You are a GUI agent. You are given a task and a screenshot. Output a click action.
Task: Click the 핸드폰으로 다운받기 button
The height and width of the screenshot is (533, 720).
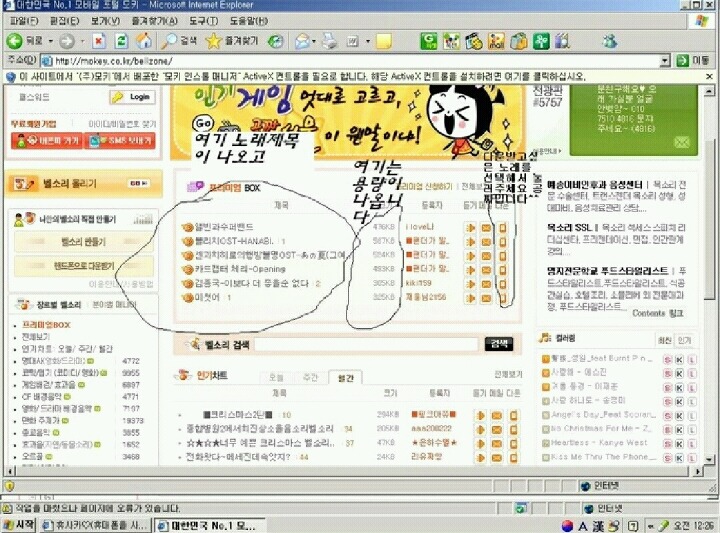84,266
